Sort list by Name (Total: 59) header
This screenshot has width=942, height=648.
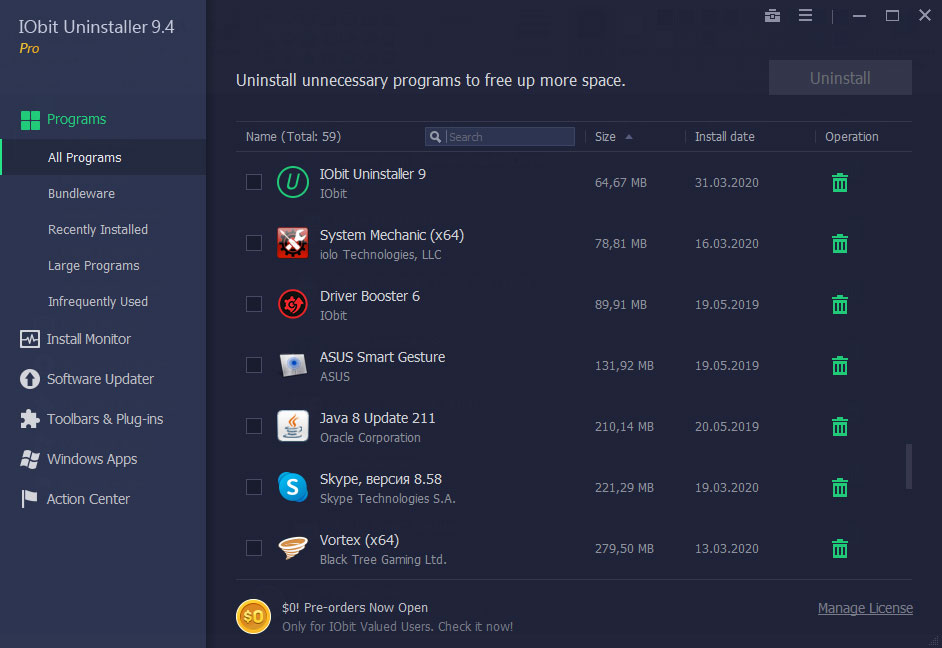coord(293,137)
